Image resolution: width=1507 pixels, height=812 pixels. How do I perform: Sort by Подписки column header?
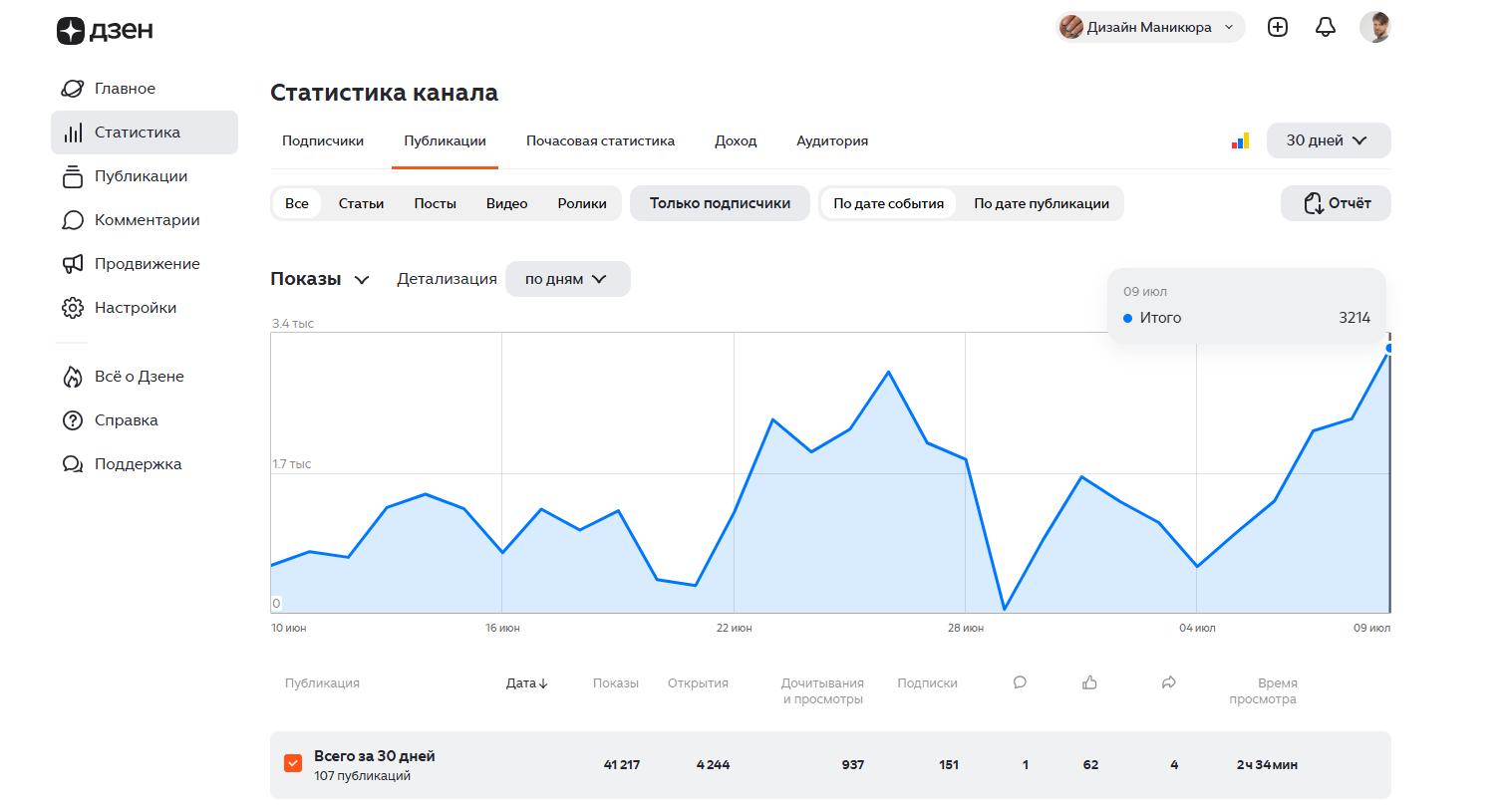(927, 683)
